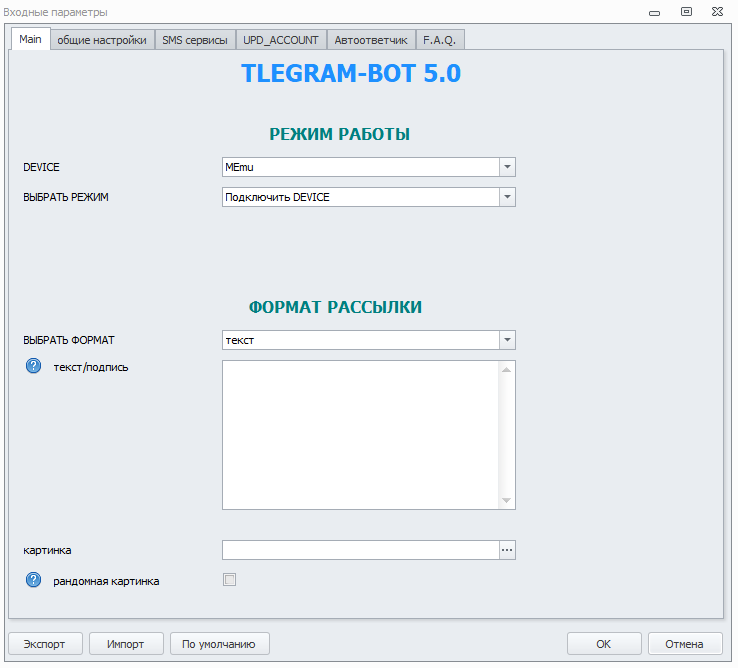Click inside the текст/подпись text area
The image size is (738, 668).
(361, 435)
